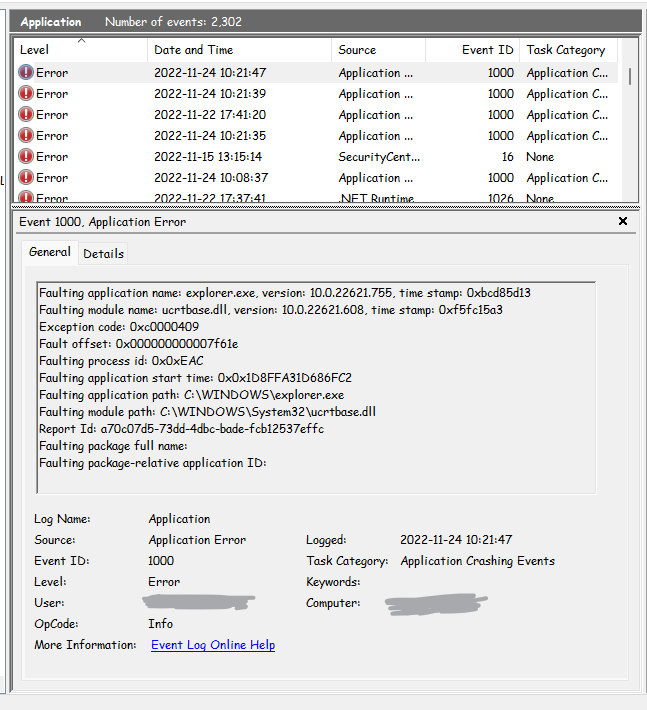The width and height of the screenshot is (647, 710).
Task: Click Event ID 1026 cell
Action: 501,198
